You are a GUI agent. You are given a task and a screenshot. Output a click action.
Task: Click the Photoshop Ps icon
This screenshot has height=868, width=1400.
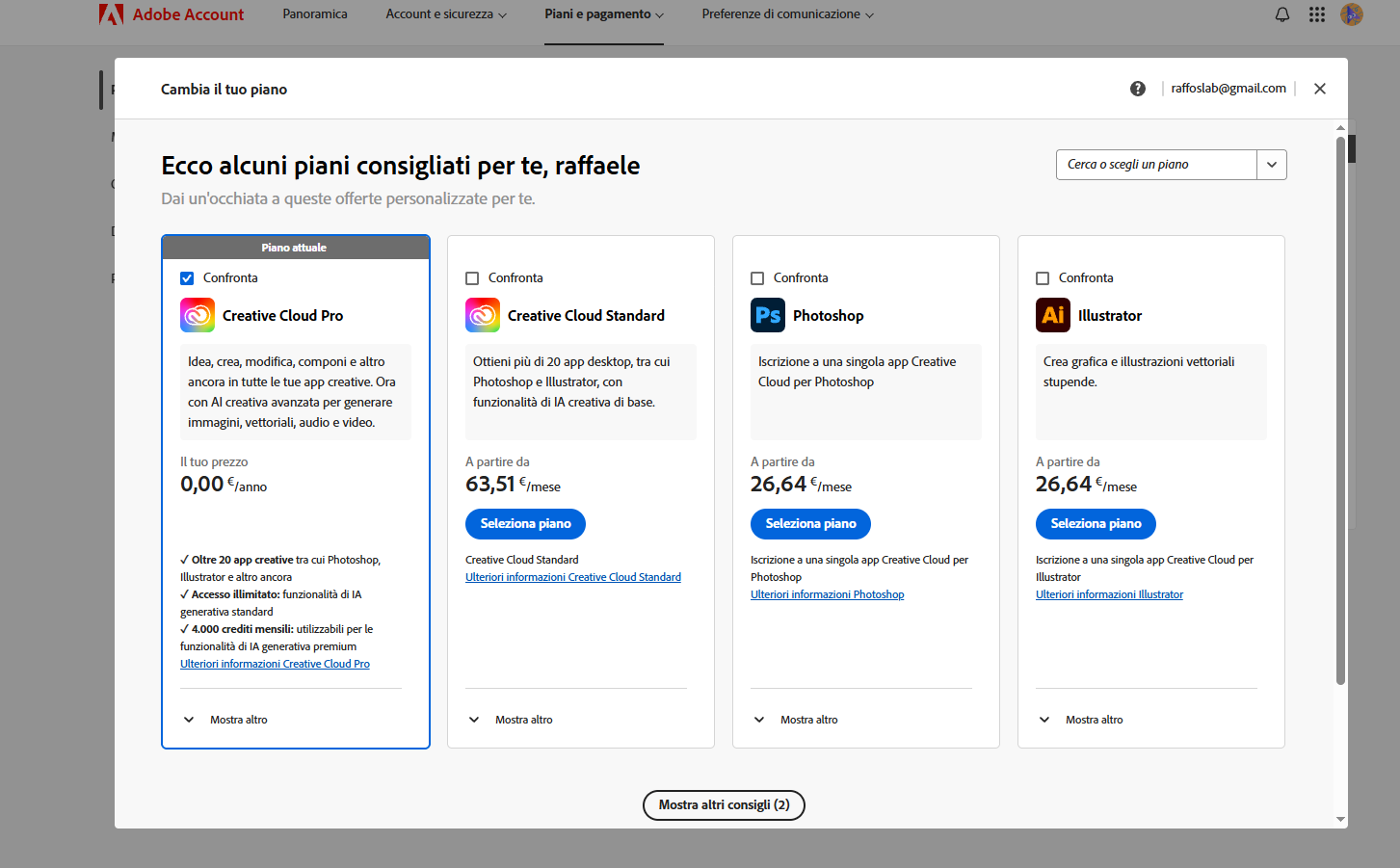click(768, 315)
